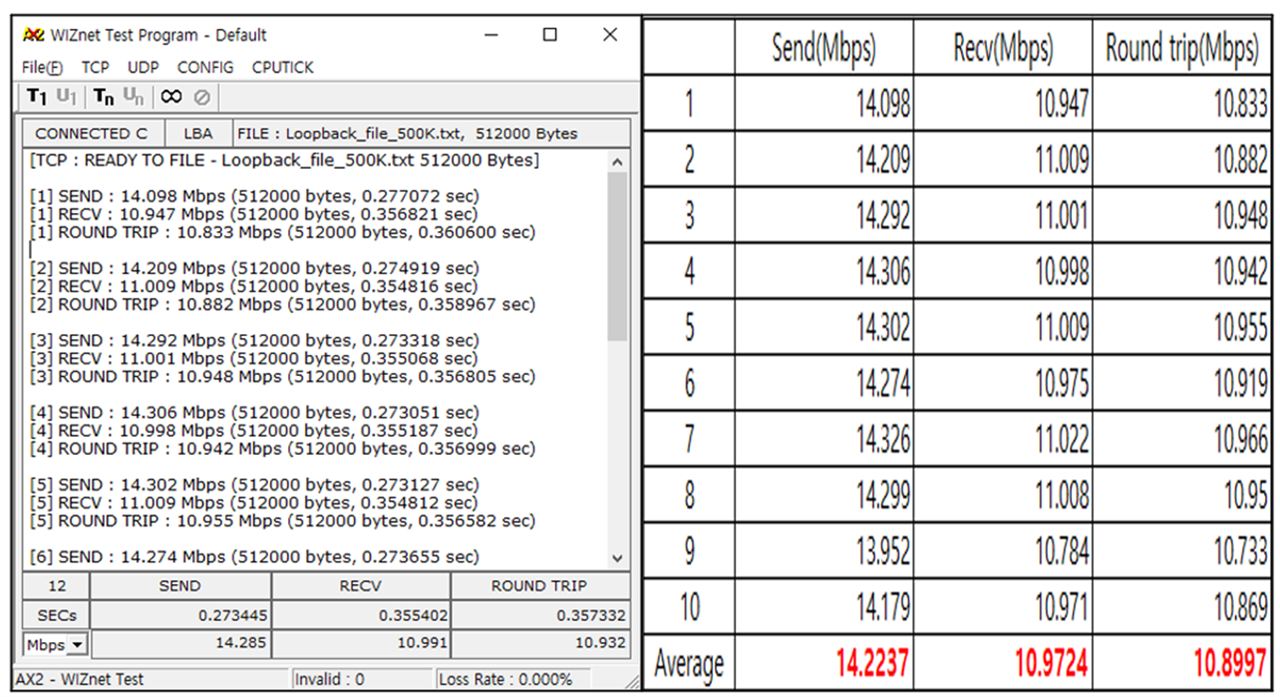Image resolution: width=1280 pixels, height=697 pixels.
Task: Select log line [1] ROUND TRIP : 10.833 Mbps
Action: point(282,232)
